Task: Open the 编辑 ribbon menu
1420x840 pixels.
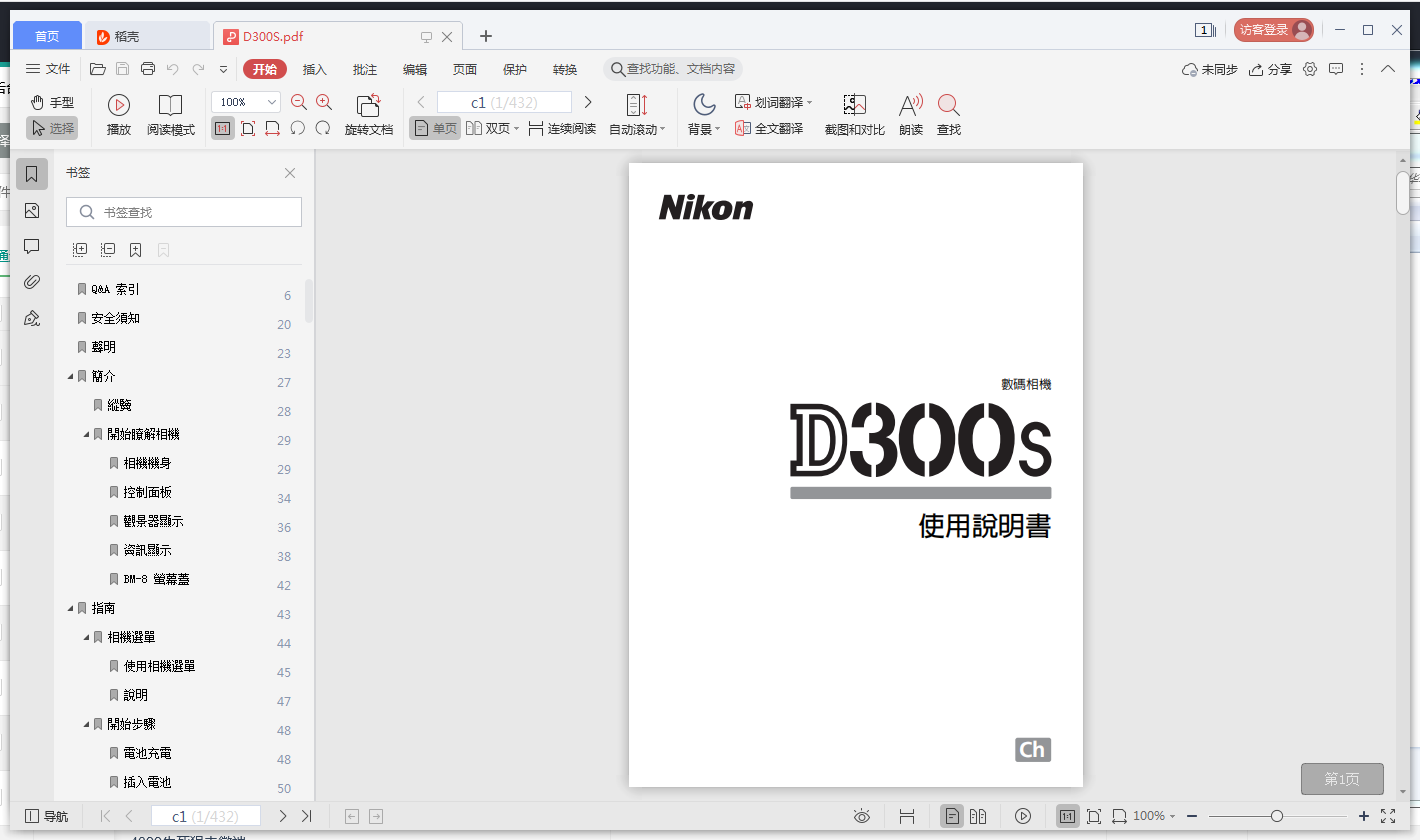Action: click(414, 69)
